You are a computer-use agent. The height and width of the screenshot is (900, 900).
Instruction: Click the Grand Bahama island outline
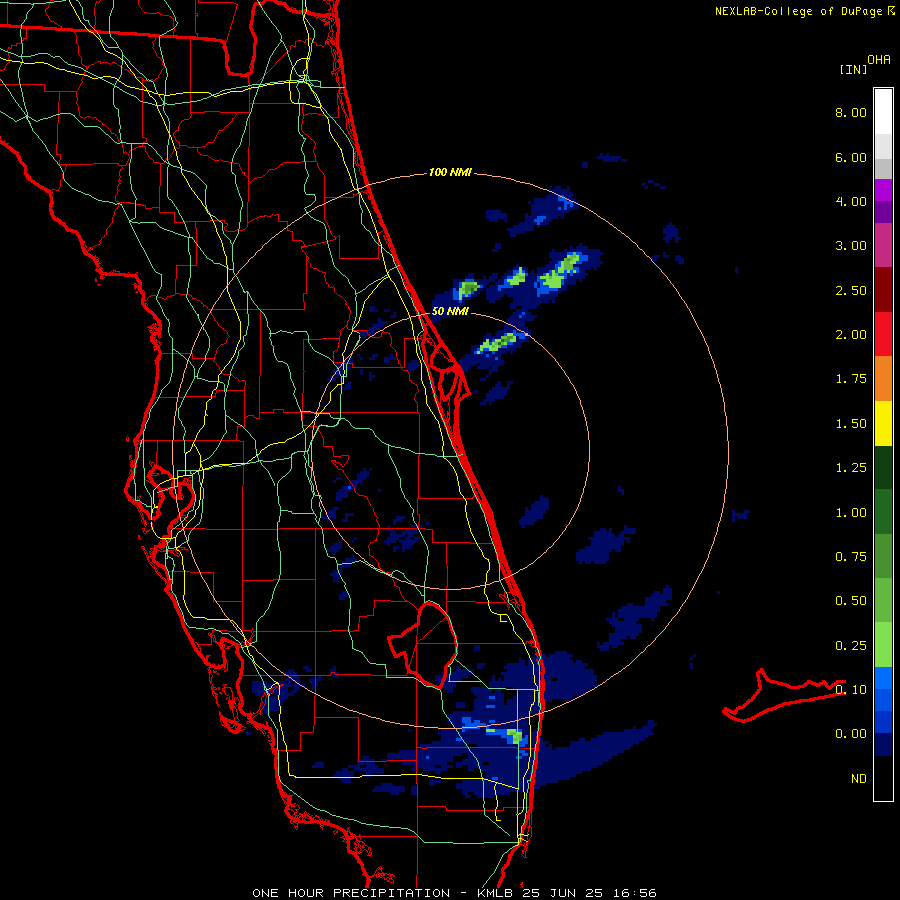783,695
